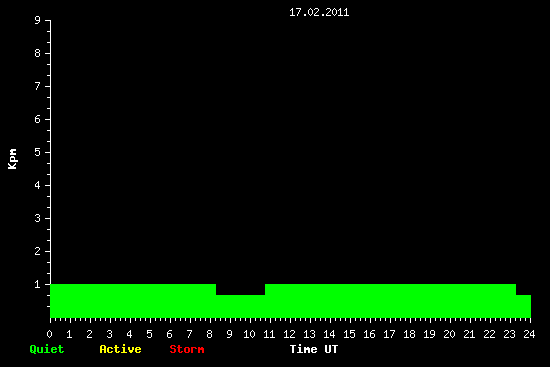The height and width of the screenshot is (367, 550).
Task: Click the Kpm axis label
Action: coord(13,159)
